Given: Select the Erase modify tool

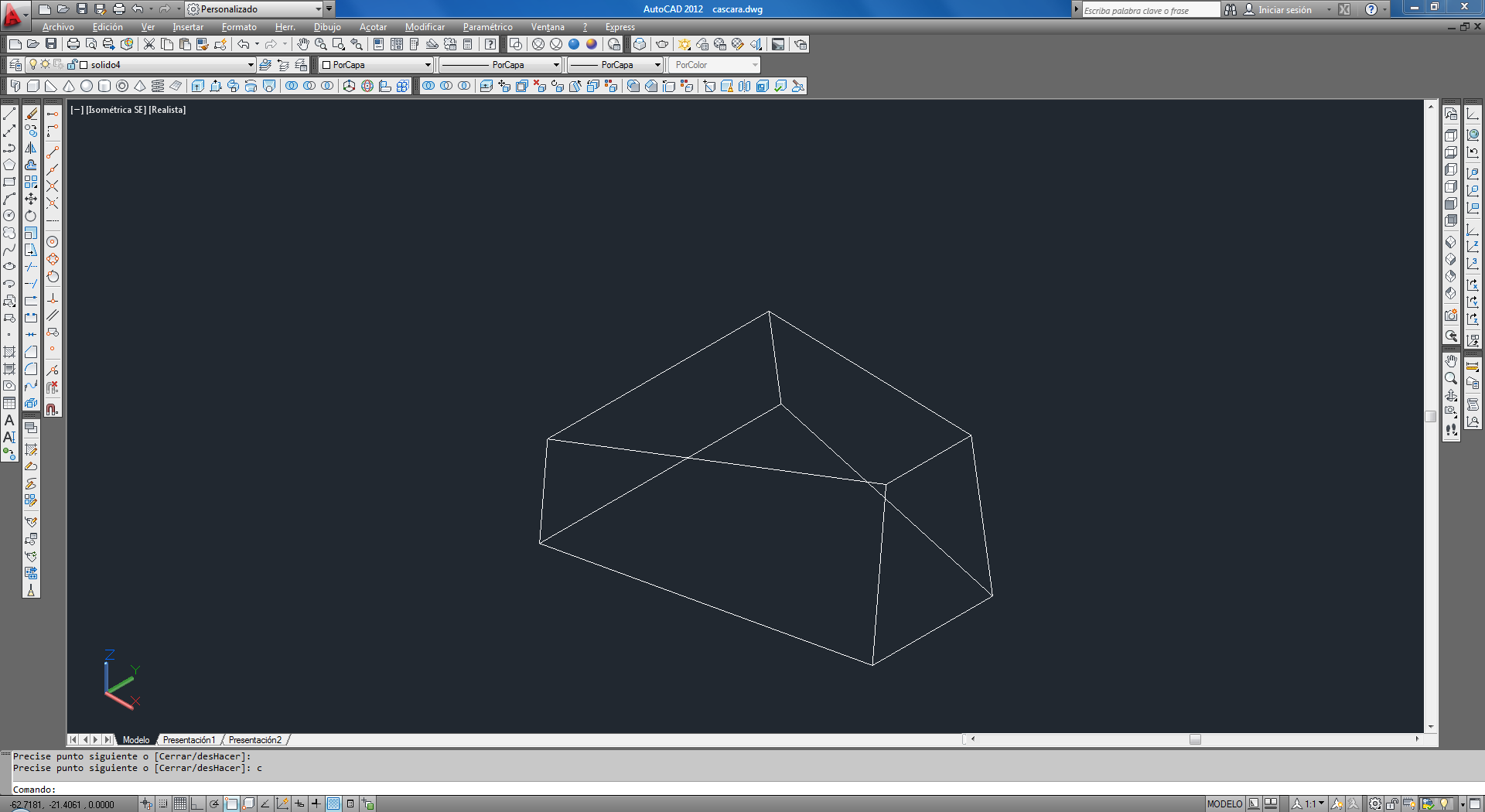Looking at the screenshot, I should tap(31, 114).
